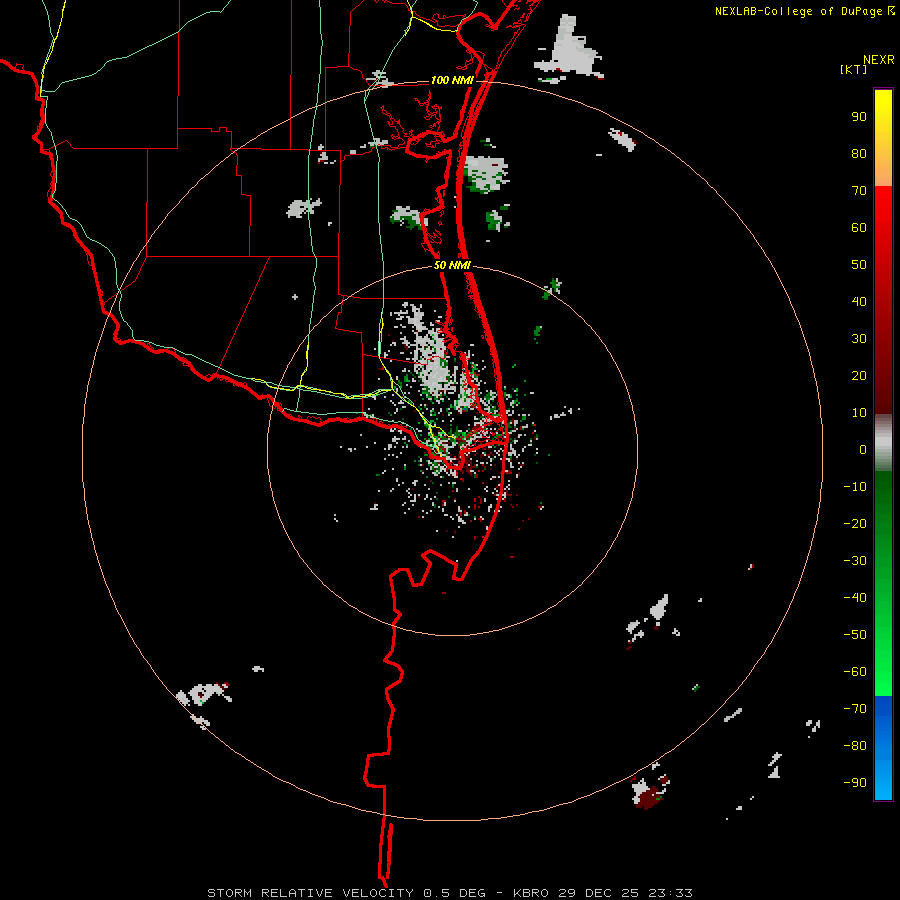The image size is (900, 900).
Task: Click the Storm Relative Velocity caption at bottom
Action: pyautogui.click(x=450, y=893)
